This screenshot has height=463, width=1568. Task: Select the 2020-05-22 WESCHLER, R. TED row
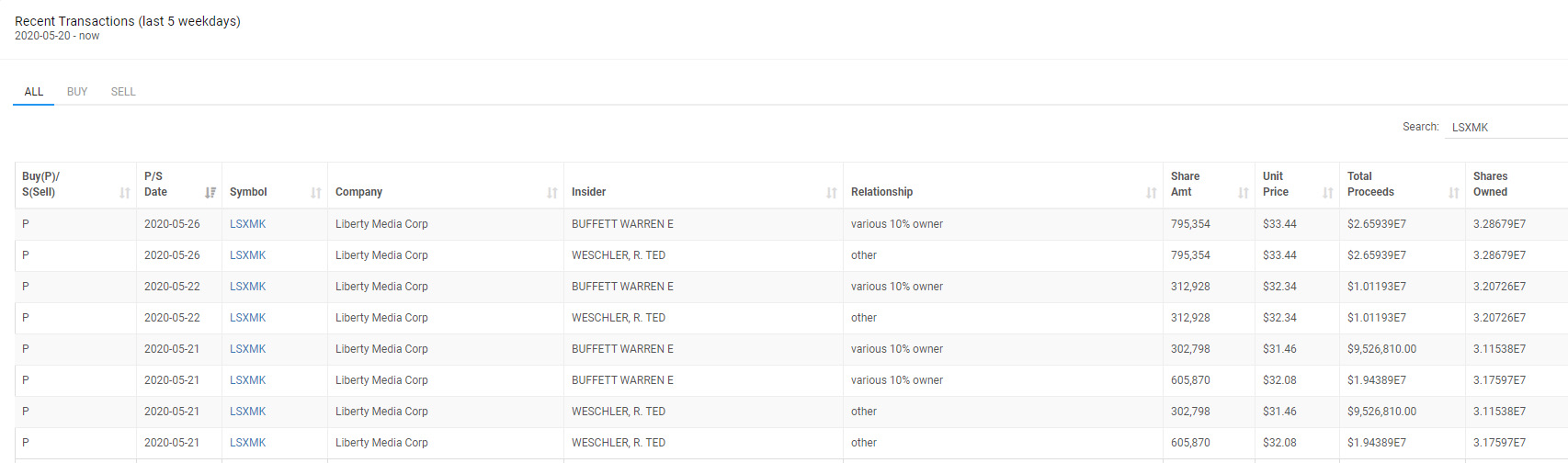click(791, 318)
